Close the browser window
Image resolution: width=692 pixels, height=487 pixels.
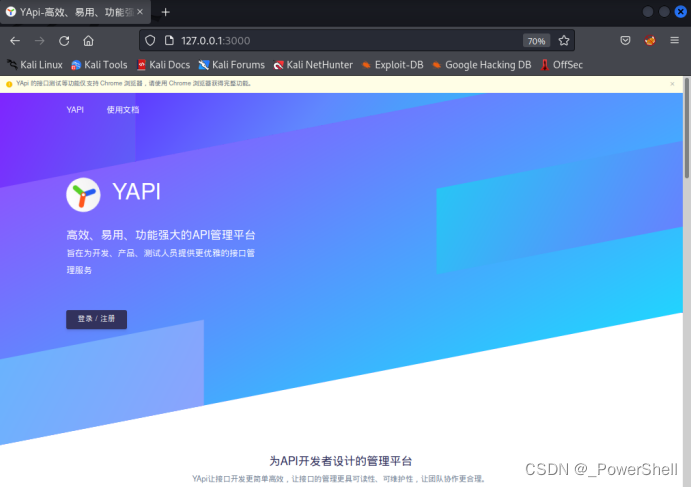681,12
